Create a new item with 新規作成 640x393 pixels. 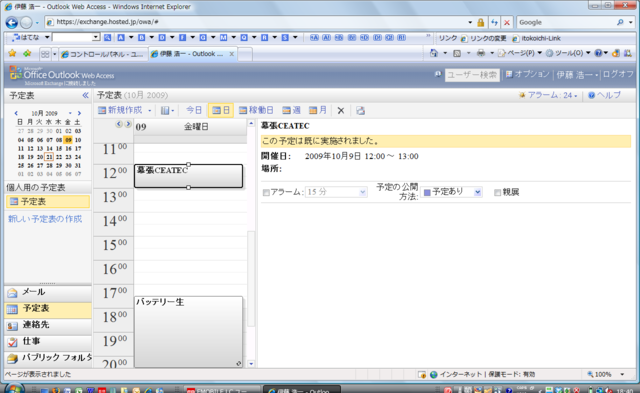coord(120,110)
